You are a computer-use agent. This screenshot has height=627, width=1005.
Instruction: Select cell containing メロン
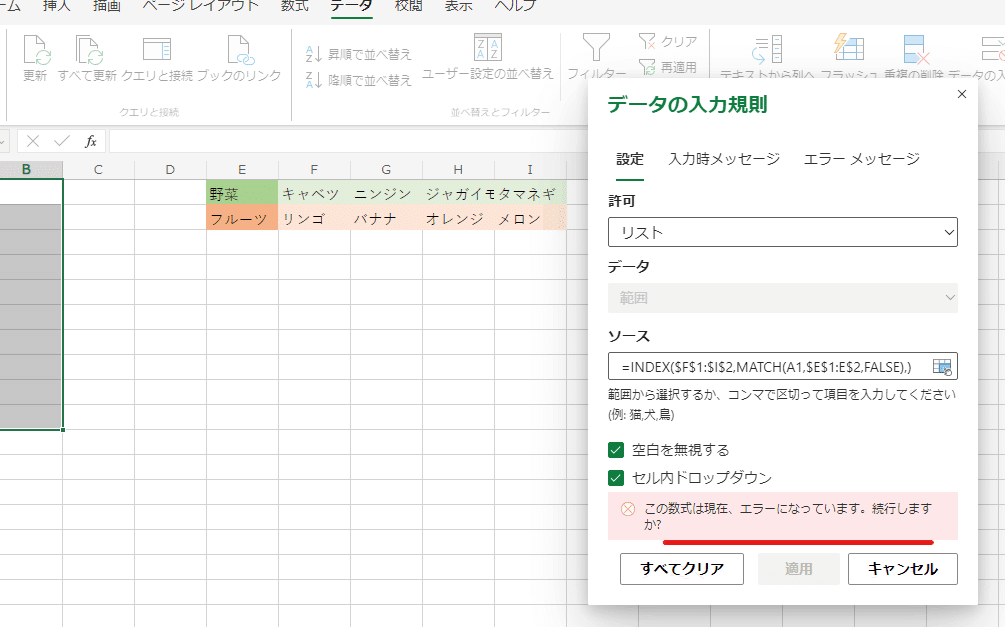tap(530, 218)
